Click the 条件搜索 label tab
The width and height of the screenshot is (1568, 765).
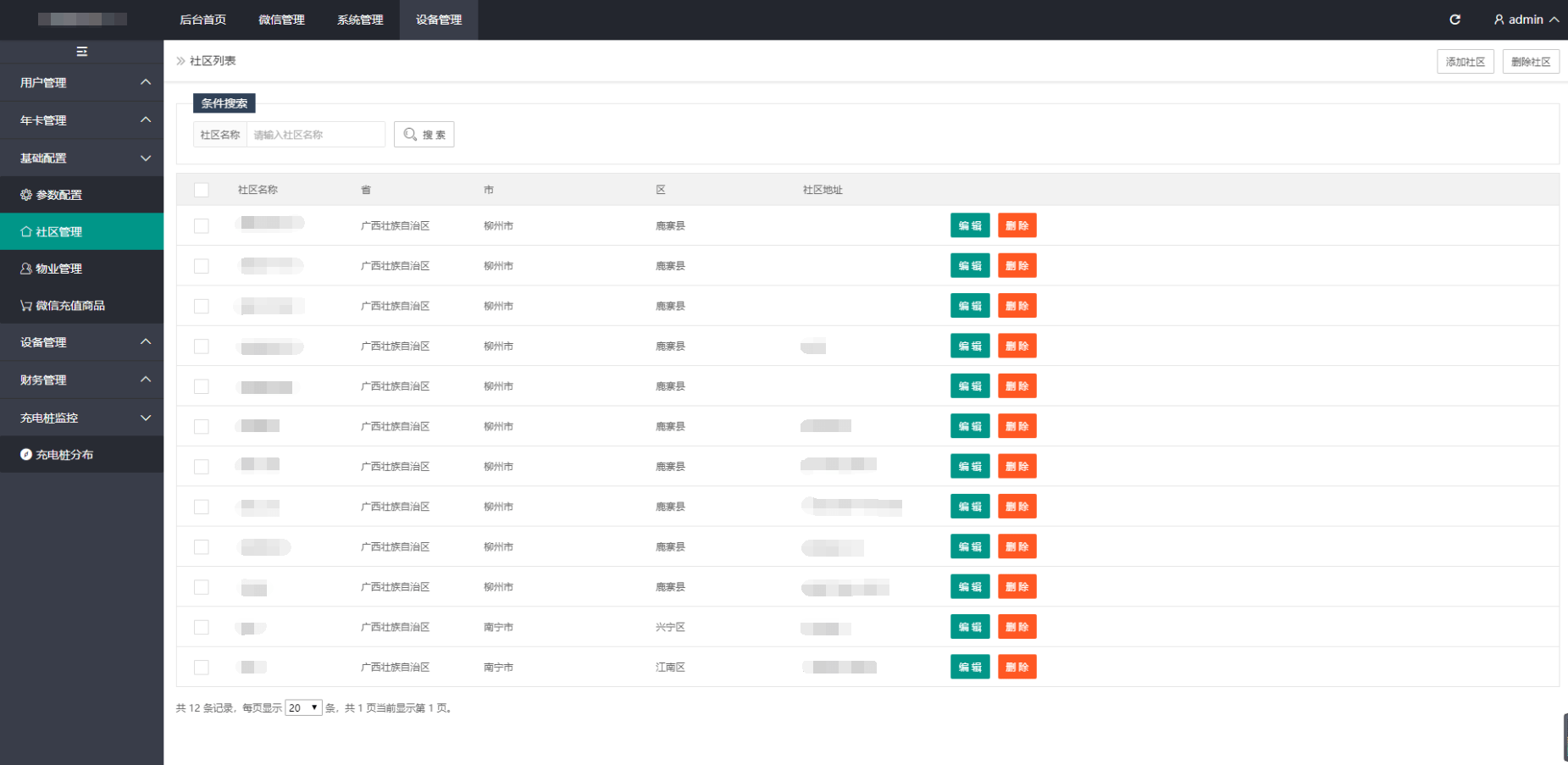pyautogui.click(x=224, y=103)
